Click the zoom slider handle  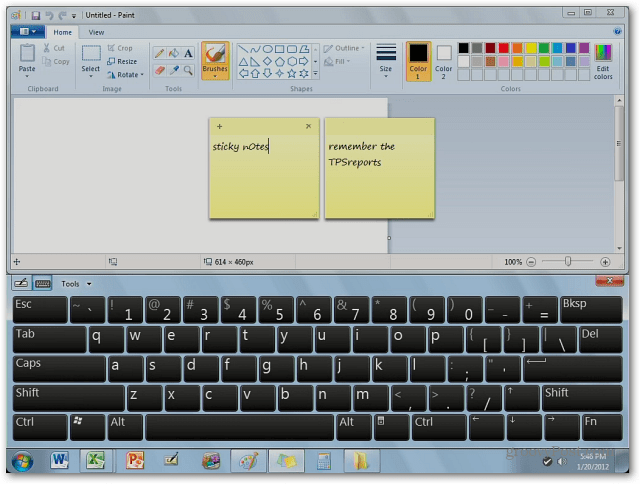pos(568,262)
